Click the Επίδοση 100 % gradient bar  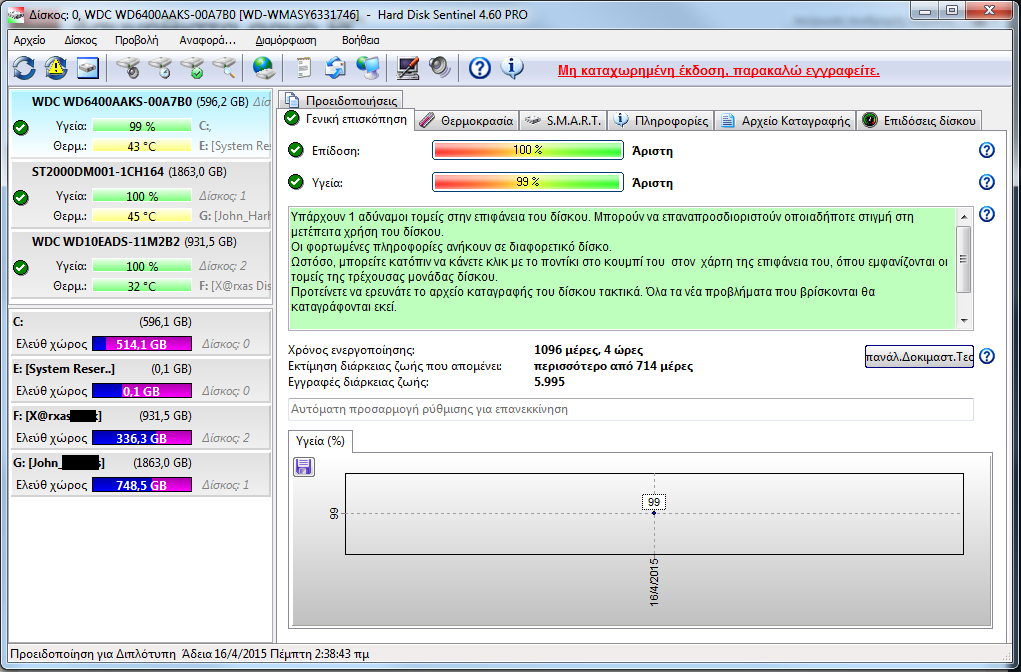[x=527, y=150]
